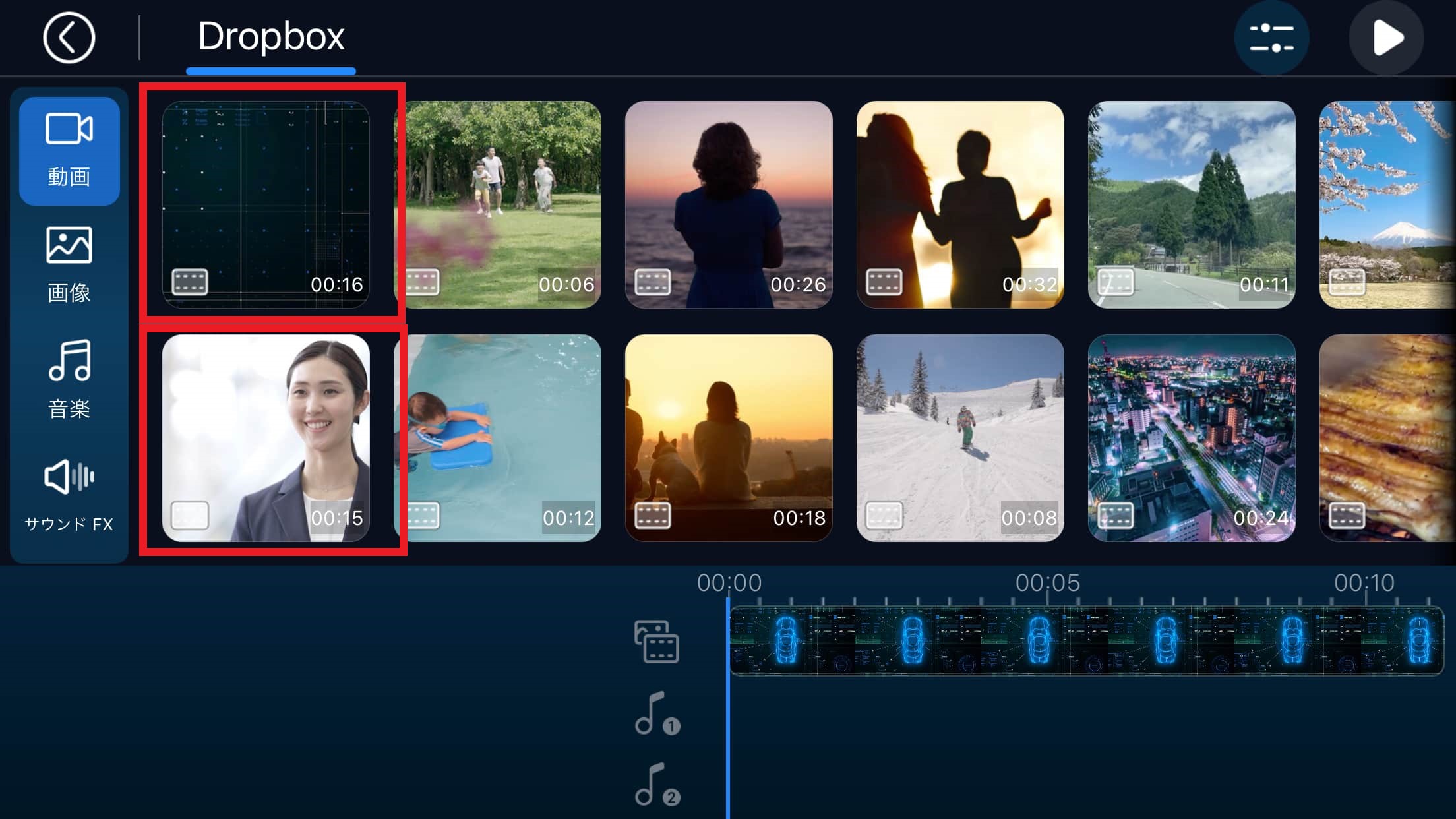Select the businesswoman clip 00:15
Image resolution: width=1456 pixels, height=819 pixels.
266,438
